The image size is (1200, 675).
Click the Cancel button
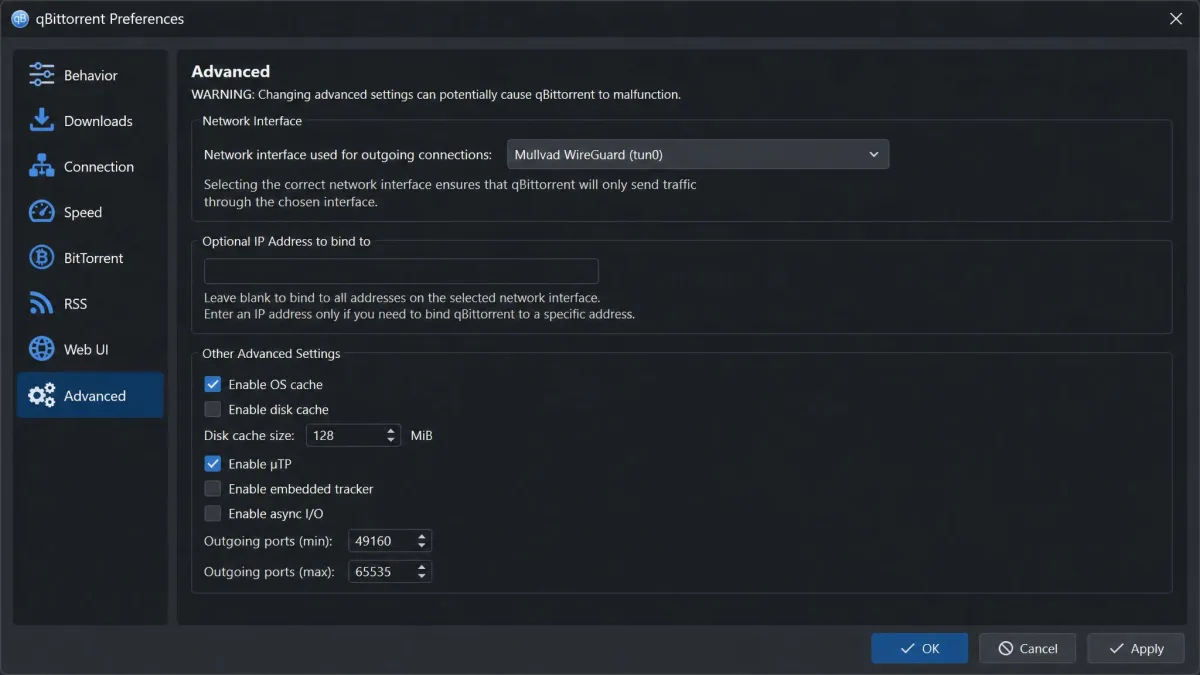click(1027, 648)
